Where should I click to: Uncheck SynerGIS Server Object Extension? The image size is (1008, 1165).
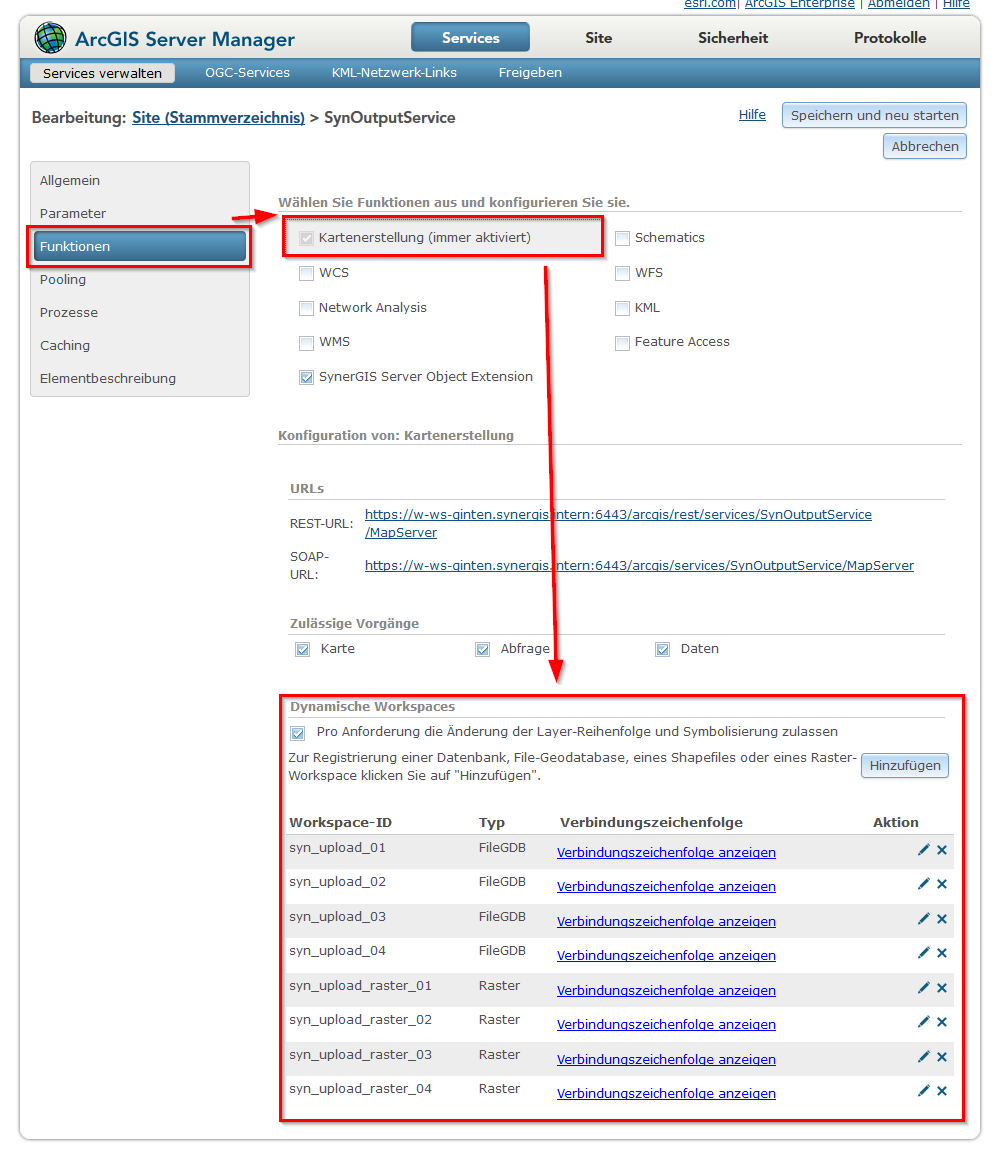[x=306, y=376]
